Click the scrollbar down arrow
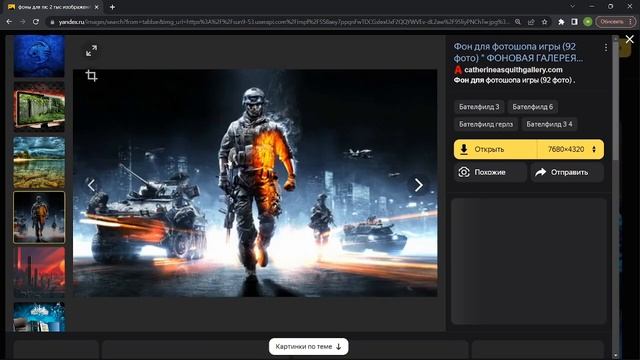The image size is (640, 360). point(616,356)
